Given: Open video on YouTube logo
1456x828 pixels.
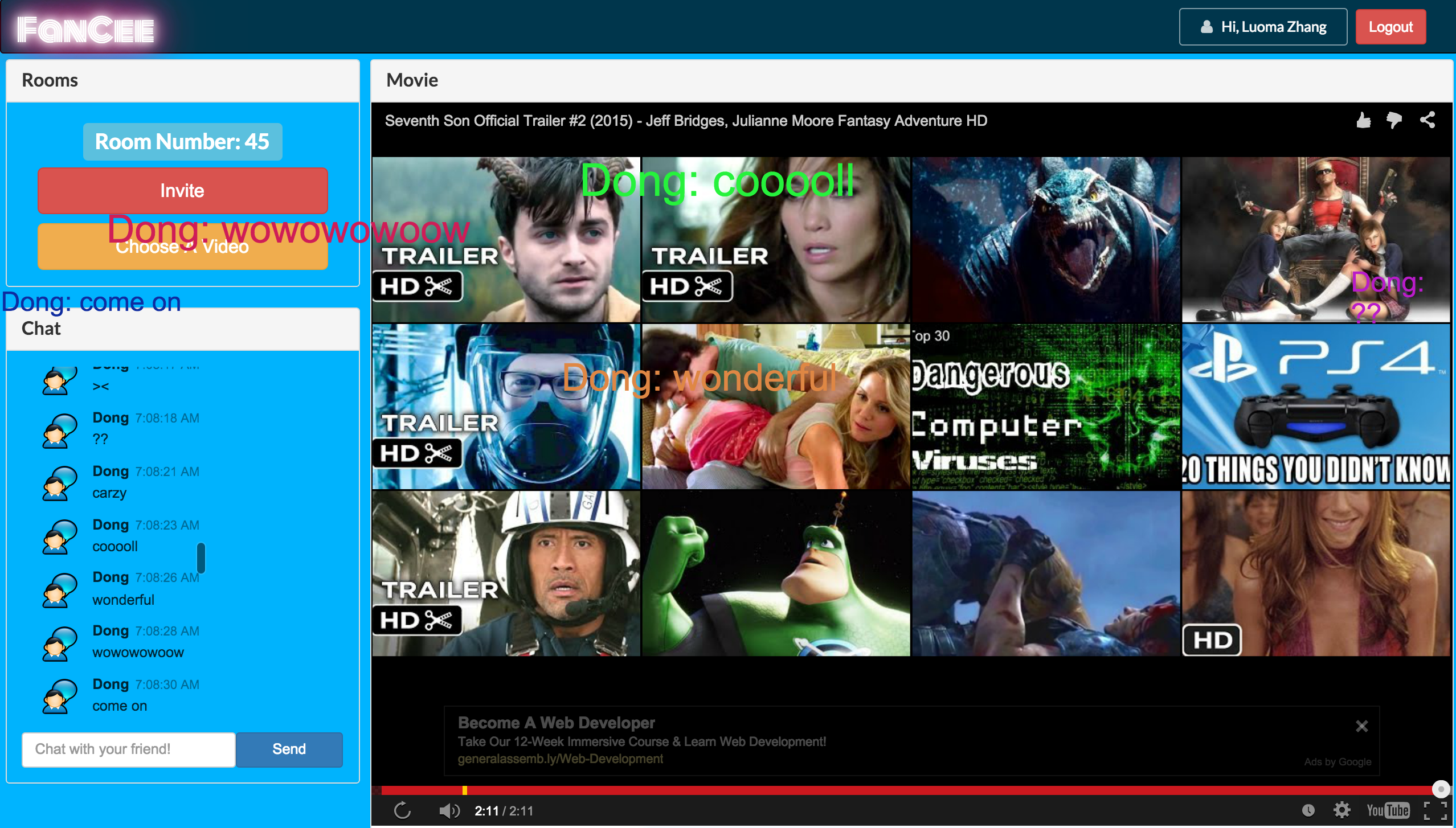Looking at the screenshot, I should (1388, 810).
